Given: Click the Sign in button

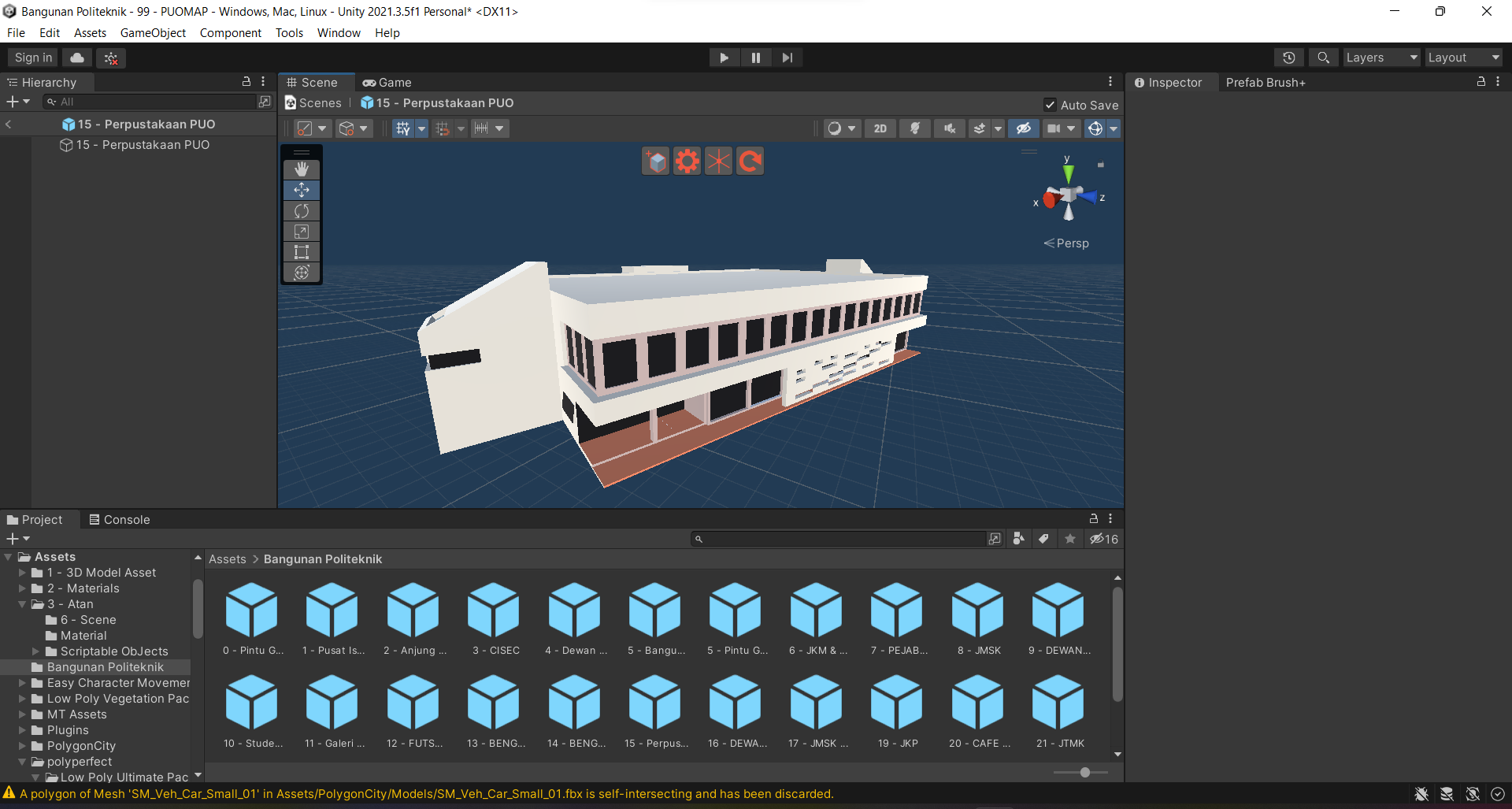Looking at the screenshot, I should point(33,58).
